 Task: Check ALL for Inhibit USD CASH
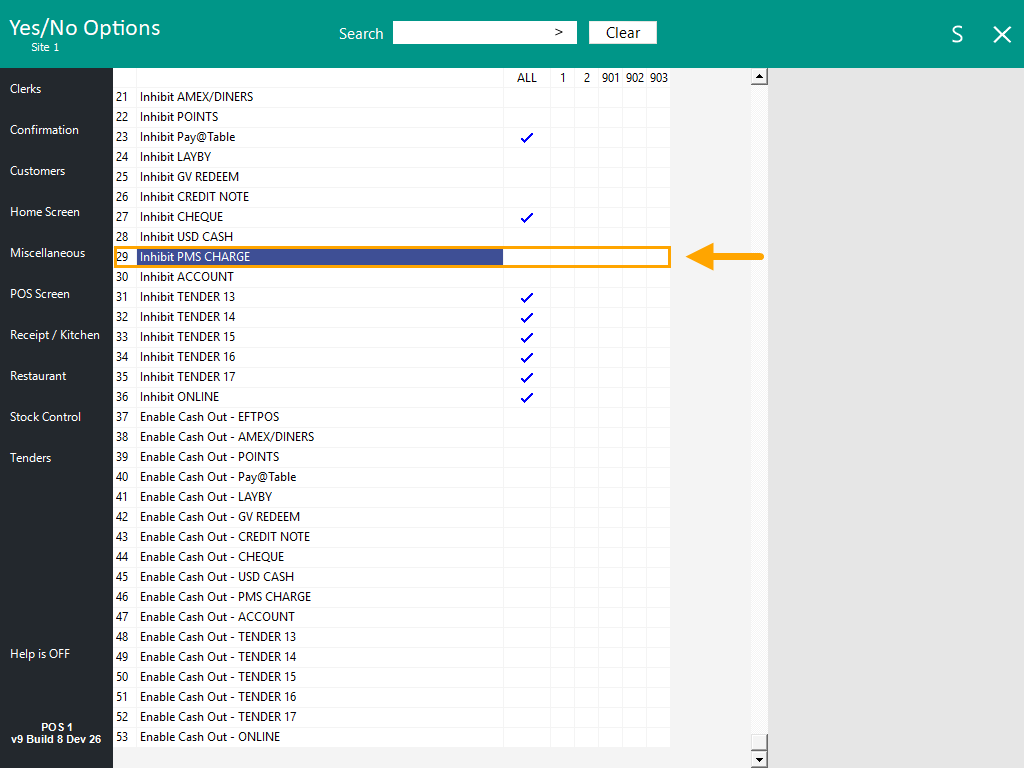point(526,237)
